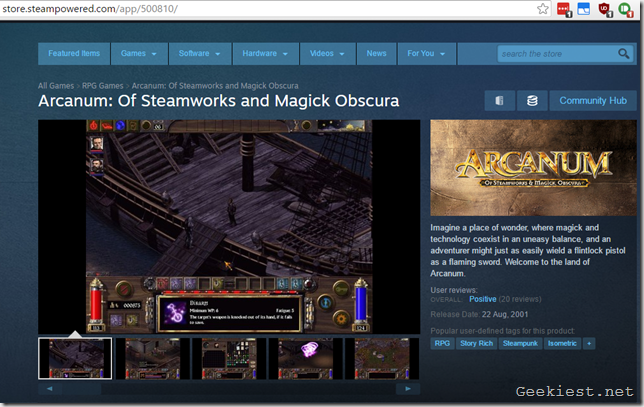This screenshot has width=644, height=407.
Task: Click the green circular extension icon
Action: click(x=625, y=9)
